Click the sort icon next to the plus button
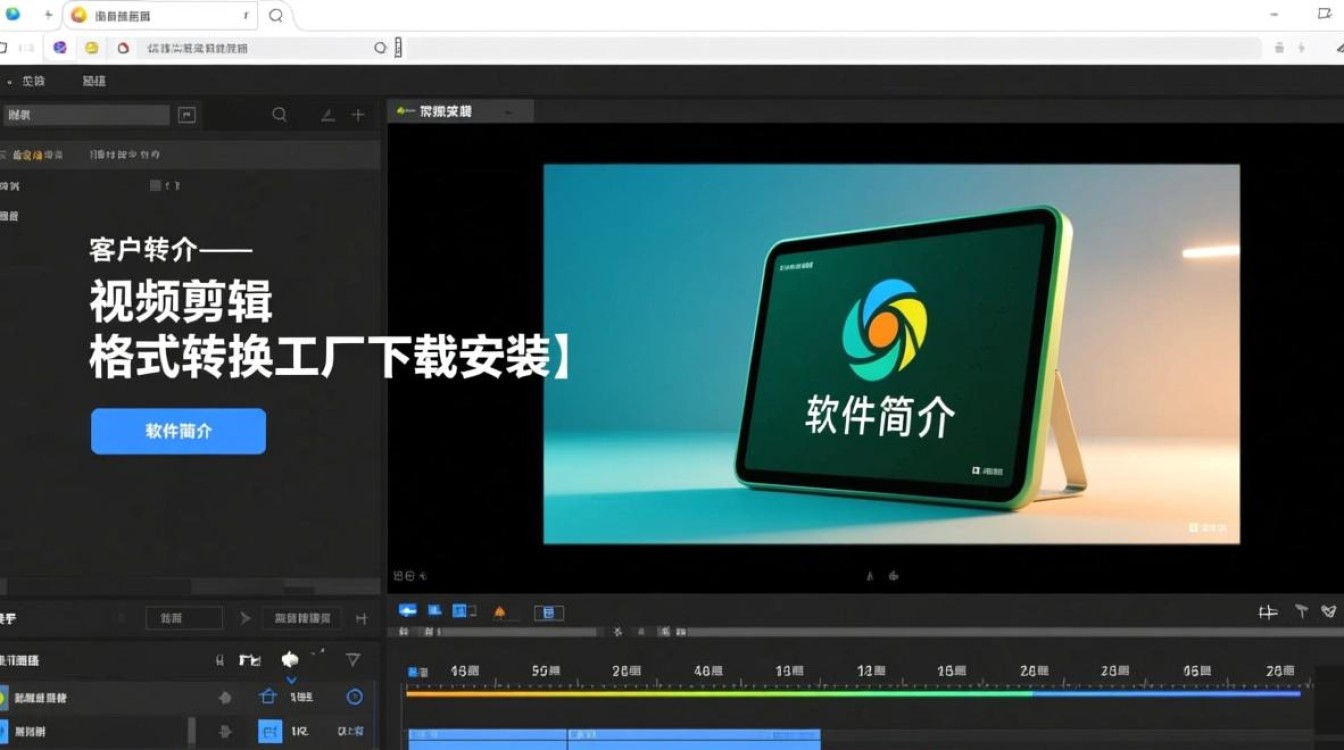The image size is (1344, 750). pyautogui.click(x=327, y=114)
